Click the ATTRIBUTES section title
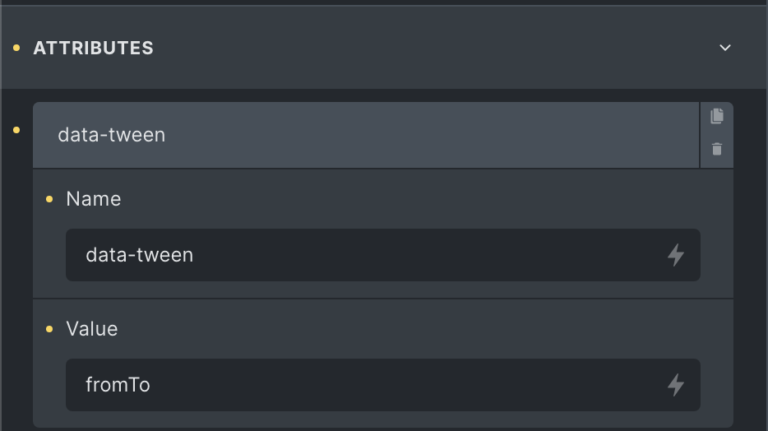This screenshot has height=431, width=768. coord(93,48)
